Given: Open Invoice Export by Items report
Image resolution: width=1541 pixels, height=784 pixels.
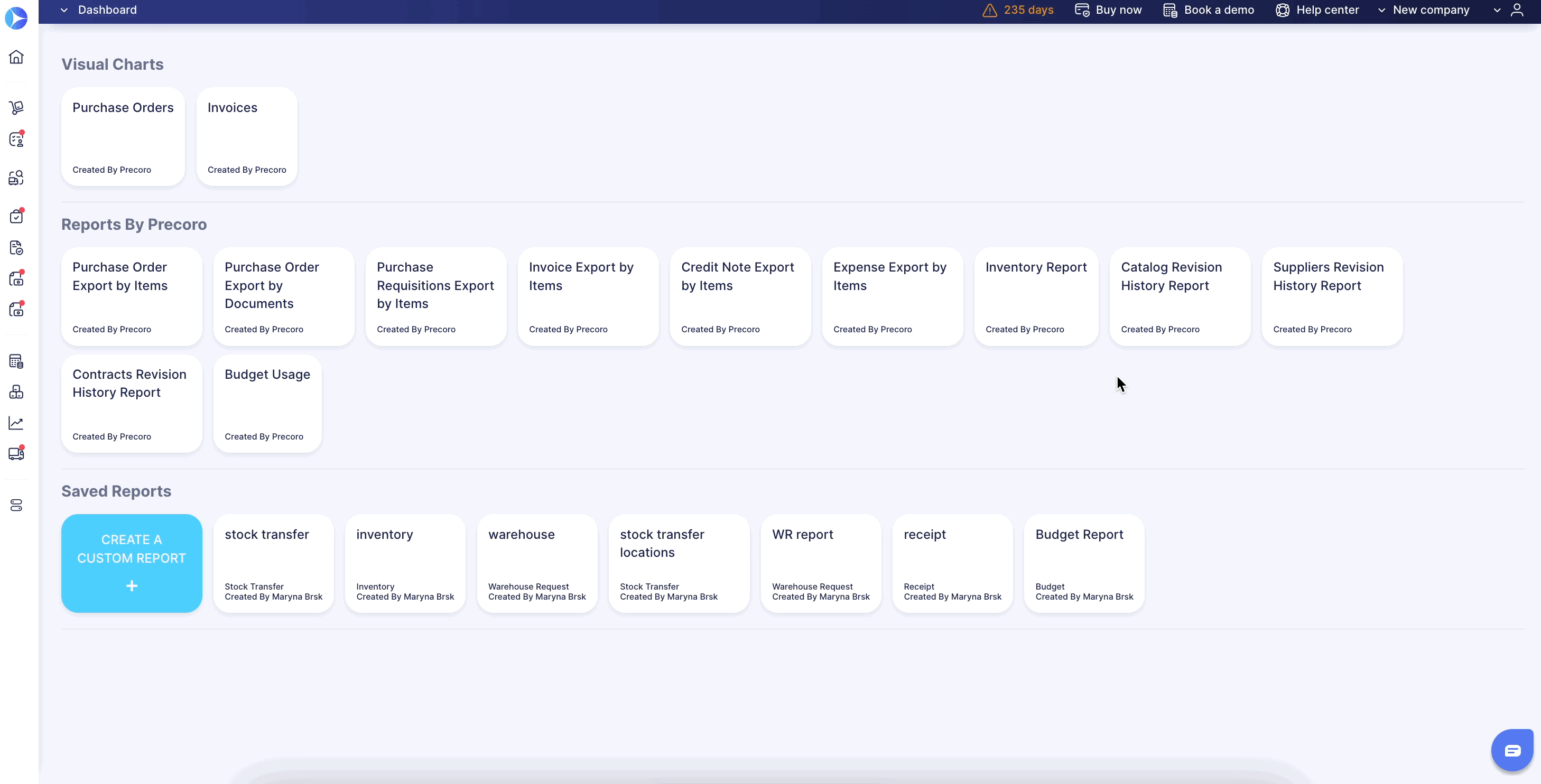Looking at the screenshot, I should click(588, 296).
